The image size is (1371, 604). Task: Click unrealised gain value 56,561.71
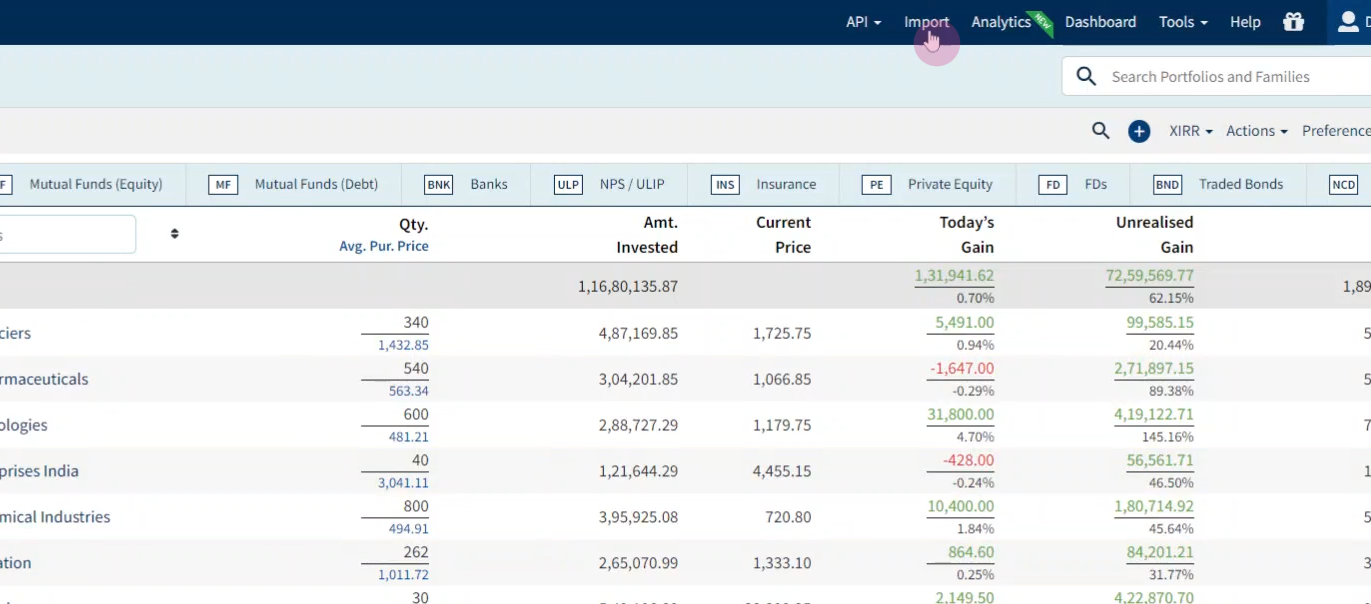click(1159, 461)
